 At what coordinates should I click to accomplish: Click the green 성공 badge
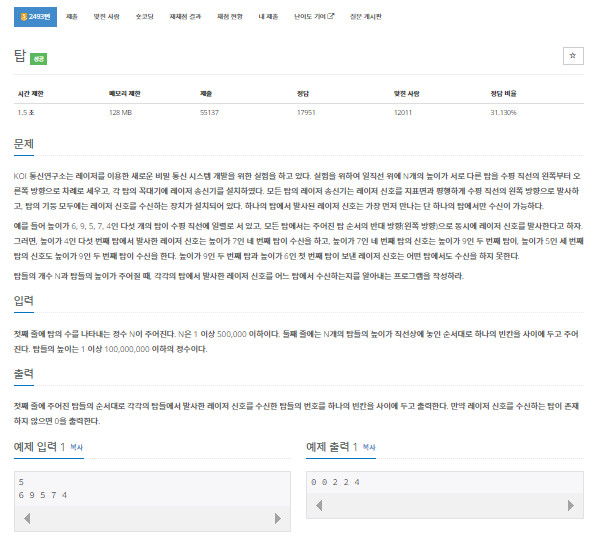click(38, 59)
